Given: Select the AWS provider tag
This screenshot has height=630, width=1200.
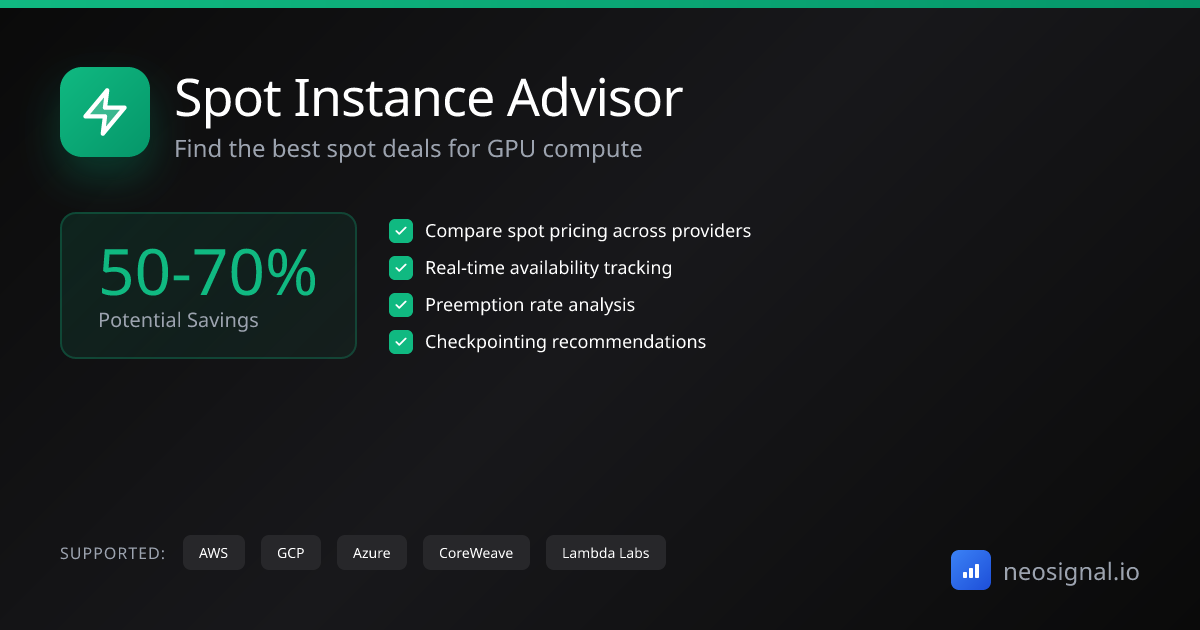Looking at the screenshot, I should pos(214,553).
